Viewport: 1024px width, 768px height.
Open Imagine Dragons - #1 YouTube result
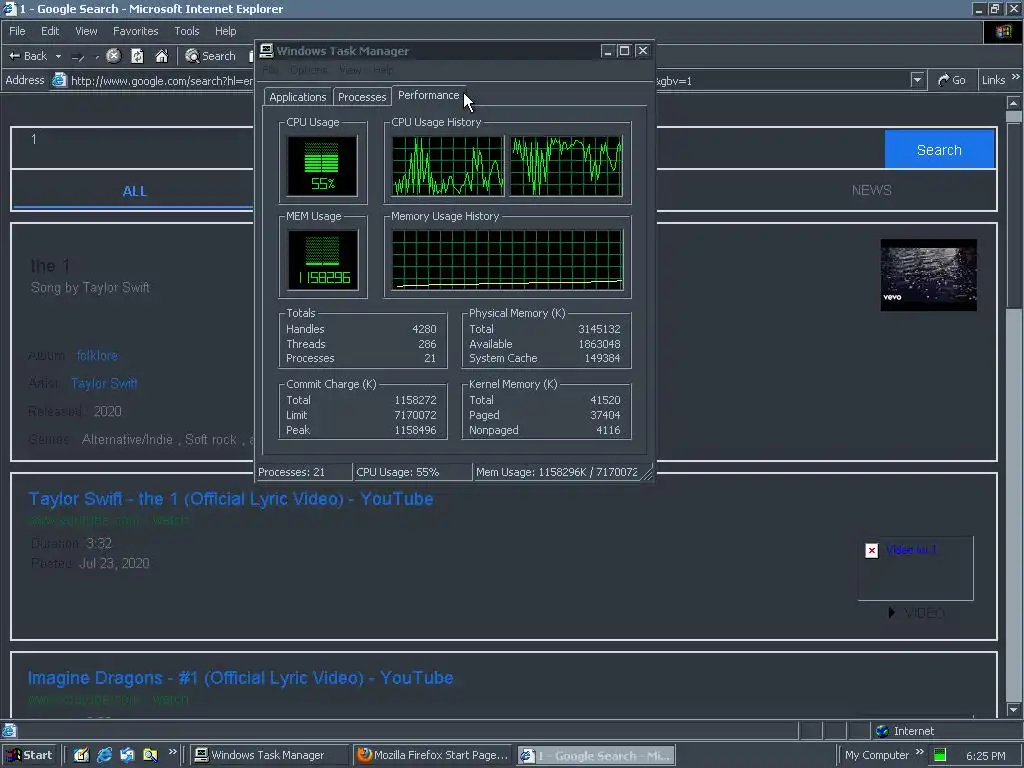click(240, 678)
